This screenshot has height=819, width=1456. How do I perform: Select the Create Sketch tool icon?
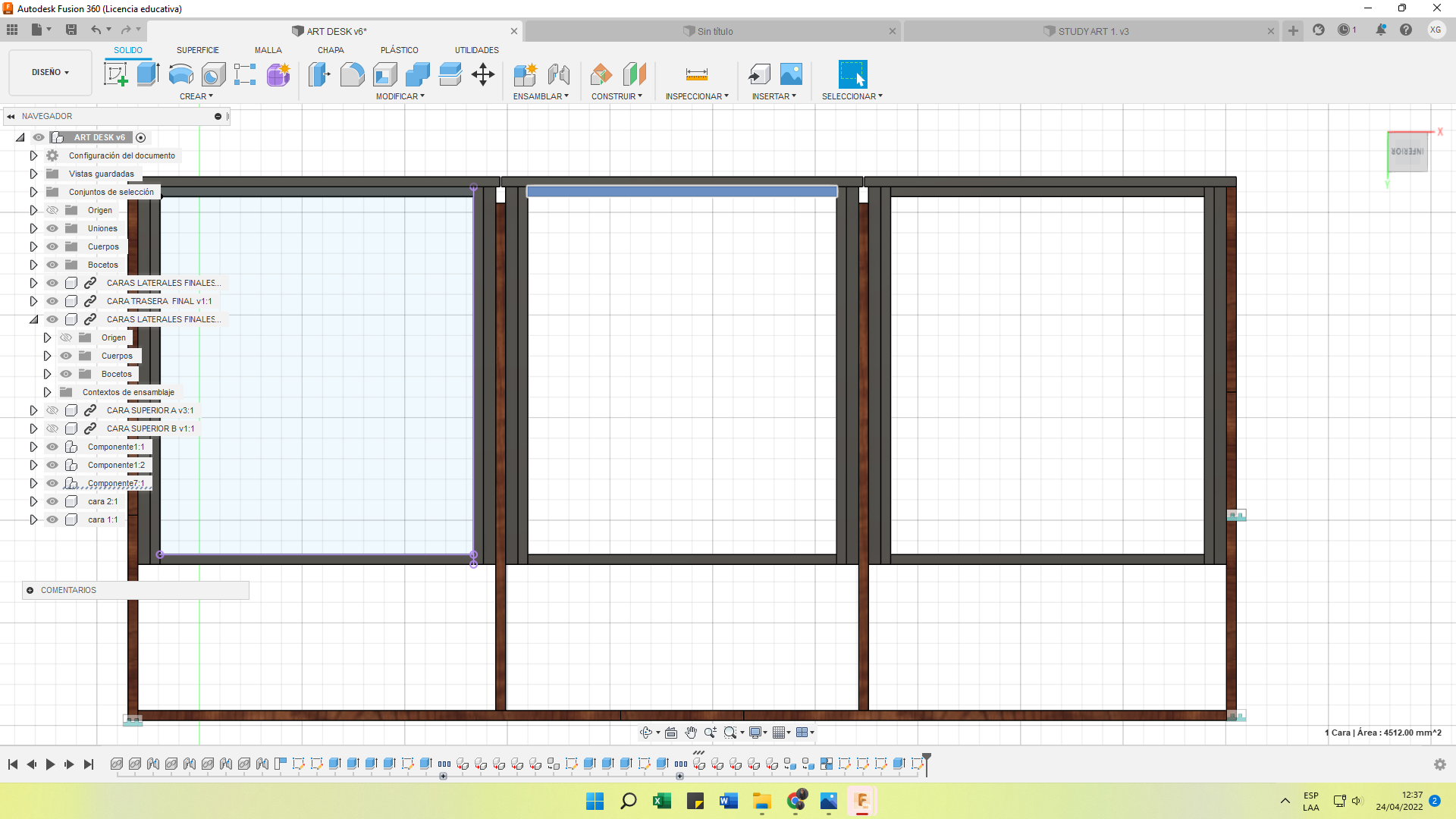coord(115,74)
